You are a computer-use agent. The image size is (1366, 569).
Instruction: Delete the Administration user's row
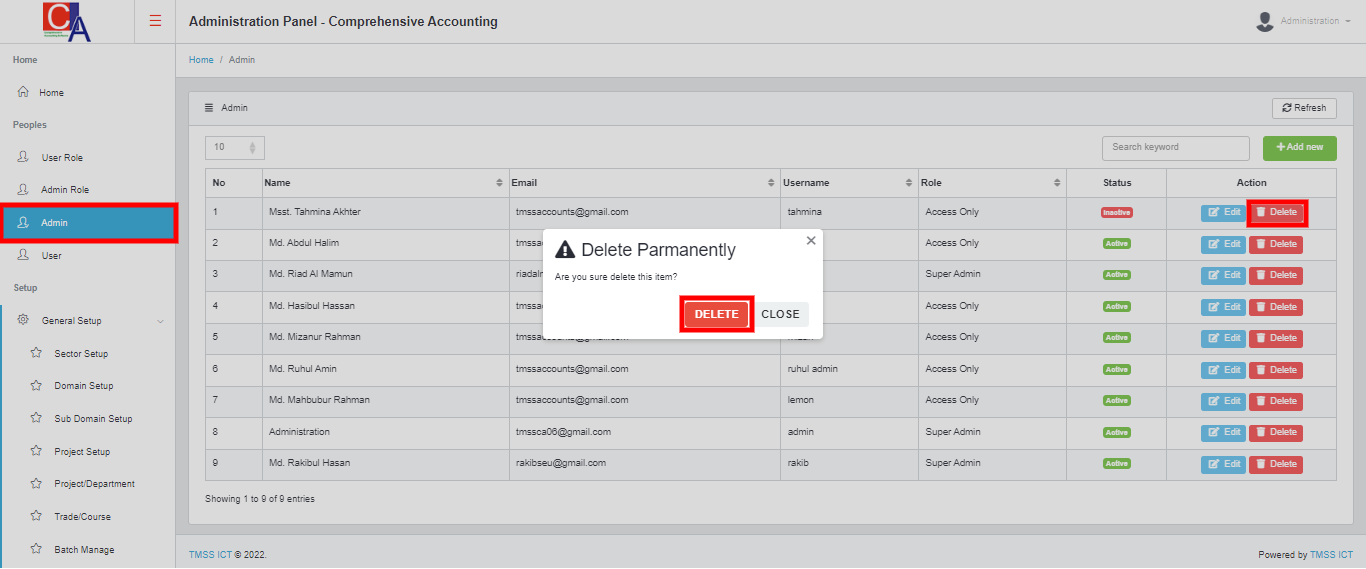1276,432
